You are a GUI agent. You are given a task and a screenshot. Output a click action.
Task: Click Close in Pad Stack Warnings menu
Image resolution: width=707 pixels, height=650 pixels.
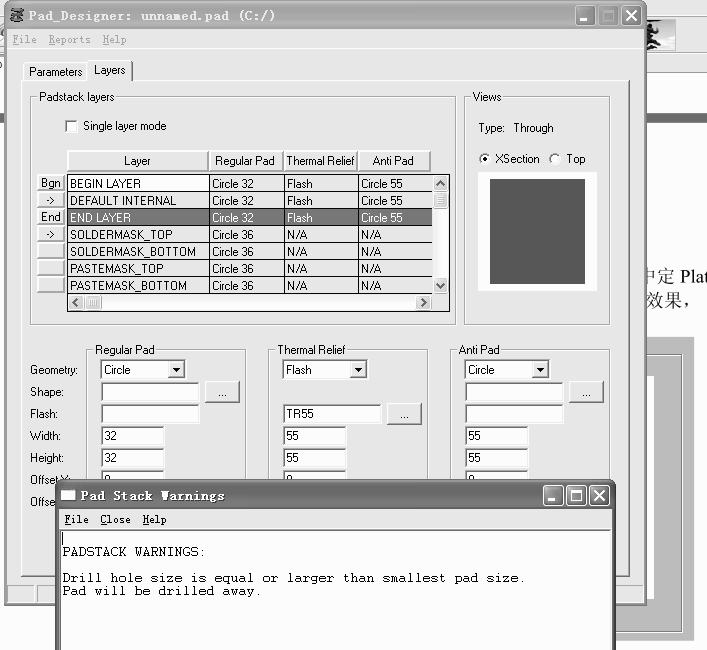click(115, 520)
